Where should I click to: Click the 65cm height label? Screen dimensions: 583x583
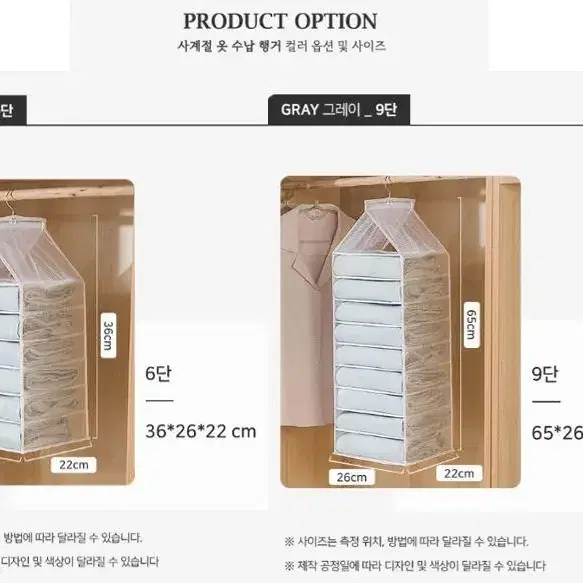(x=471, y=325)
